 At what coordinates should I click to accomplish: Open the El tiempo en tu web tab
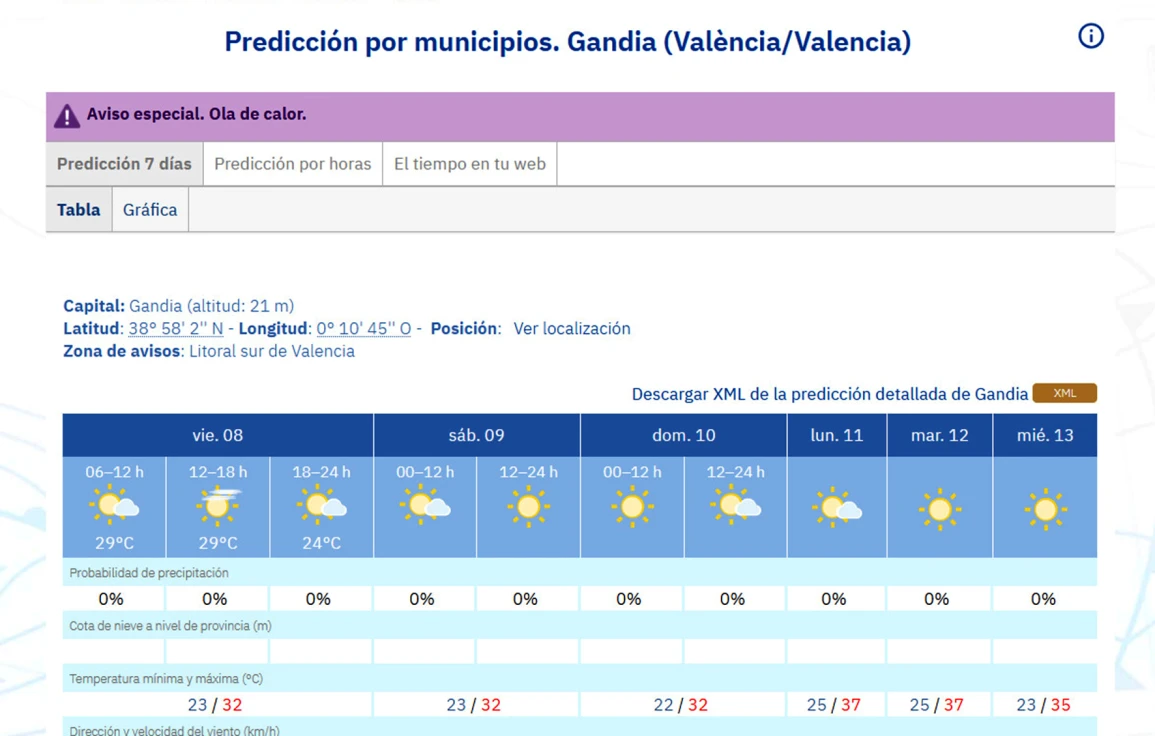click(470, 164)
